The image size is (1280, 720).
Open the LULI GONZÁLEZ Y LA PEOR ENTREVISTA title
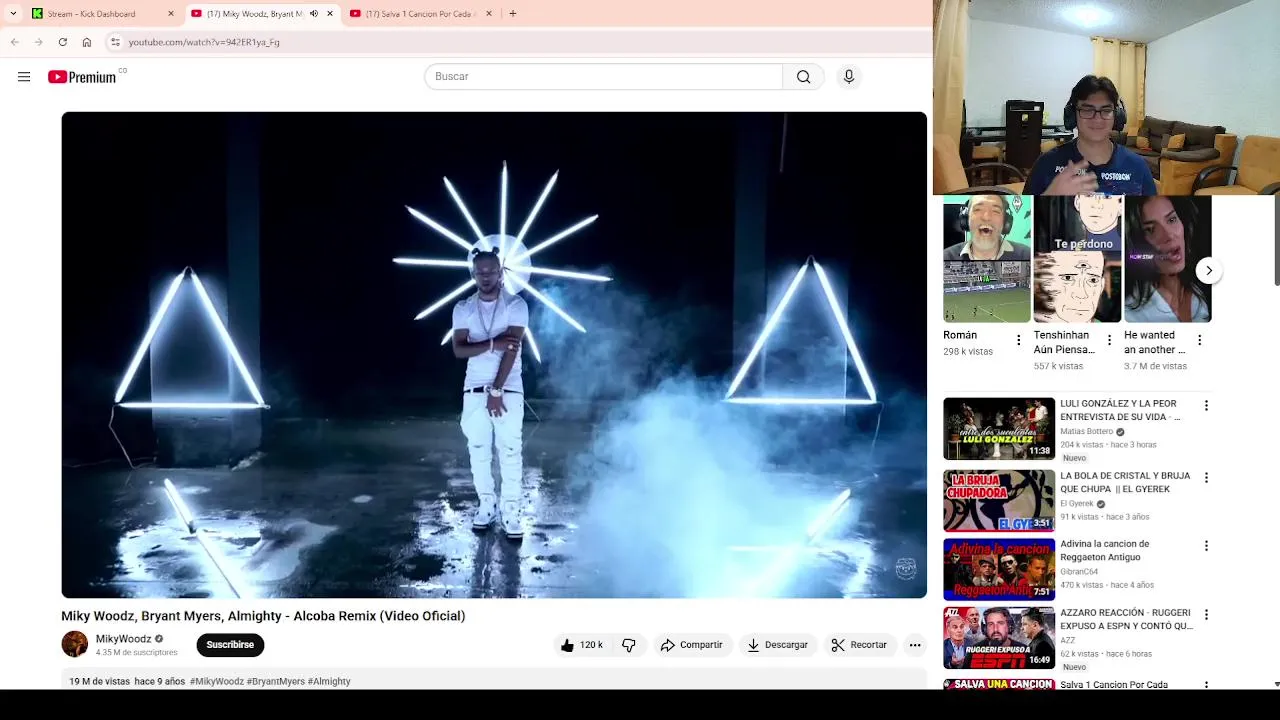coord(1121,410)
